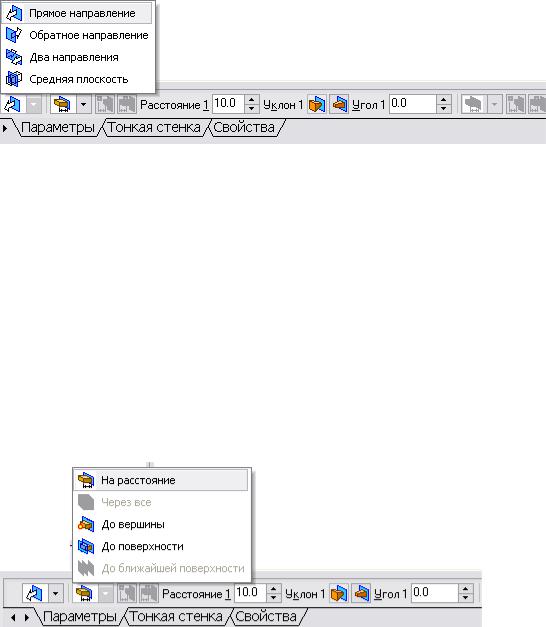Screen dimensions: 546x627
Task: Select 'Средняя плоскость' menu entry
Action: 77,79
